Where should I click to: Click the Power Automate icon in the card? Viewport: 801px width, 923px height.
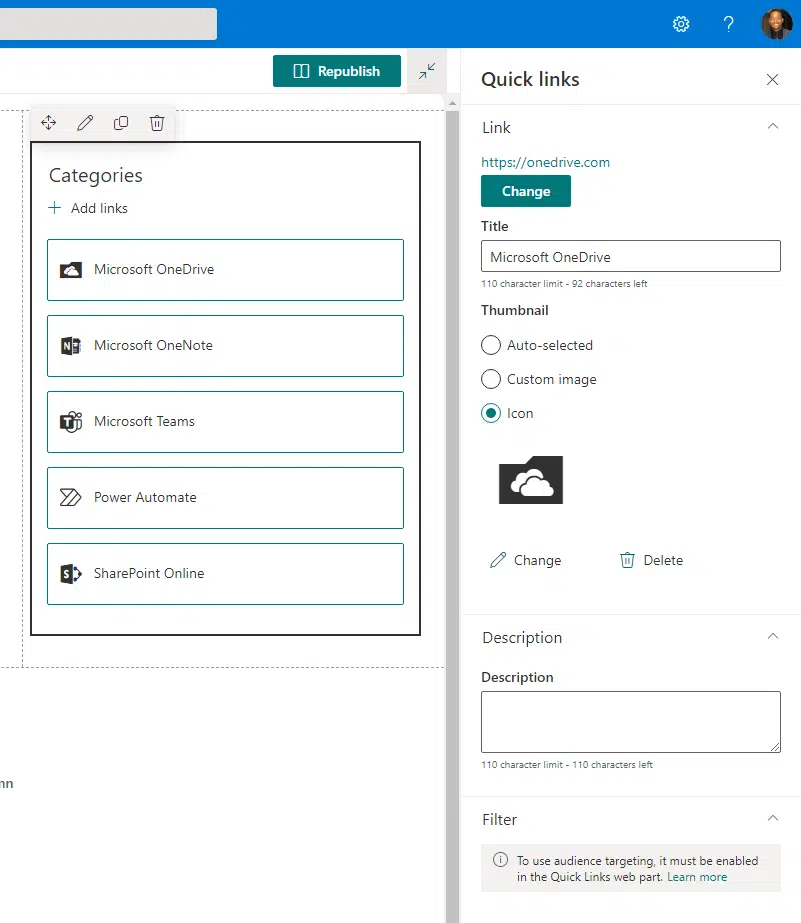pyautogui.click(x=71, y=497)
